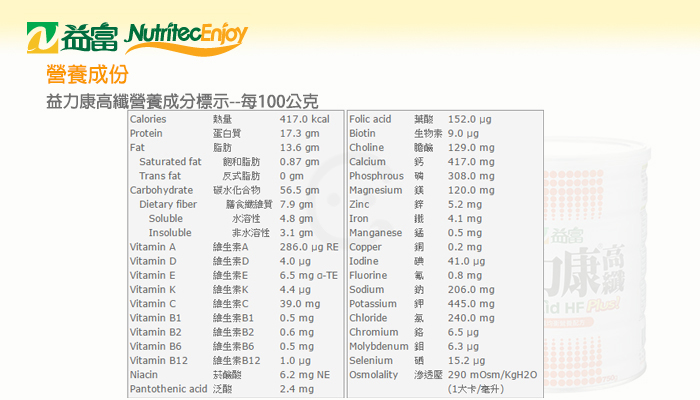Click the Fluorine label
The image size is (700, 400).
pos(368,275)
